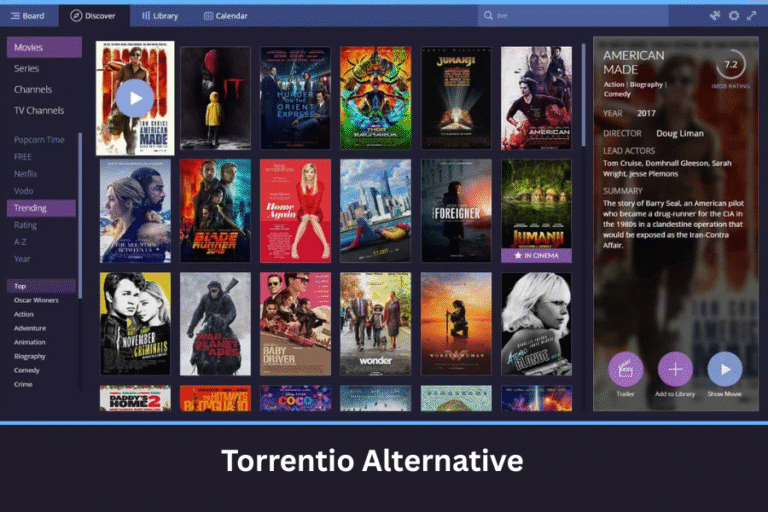This screenshot has height=512, width=768.
Task: Click the 7.2 IMDB rating circle
Action: (731, 64)
